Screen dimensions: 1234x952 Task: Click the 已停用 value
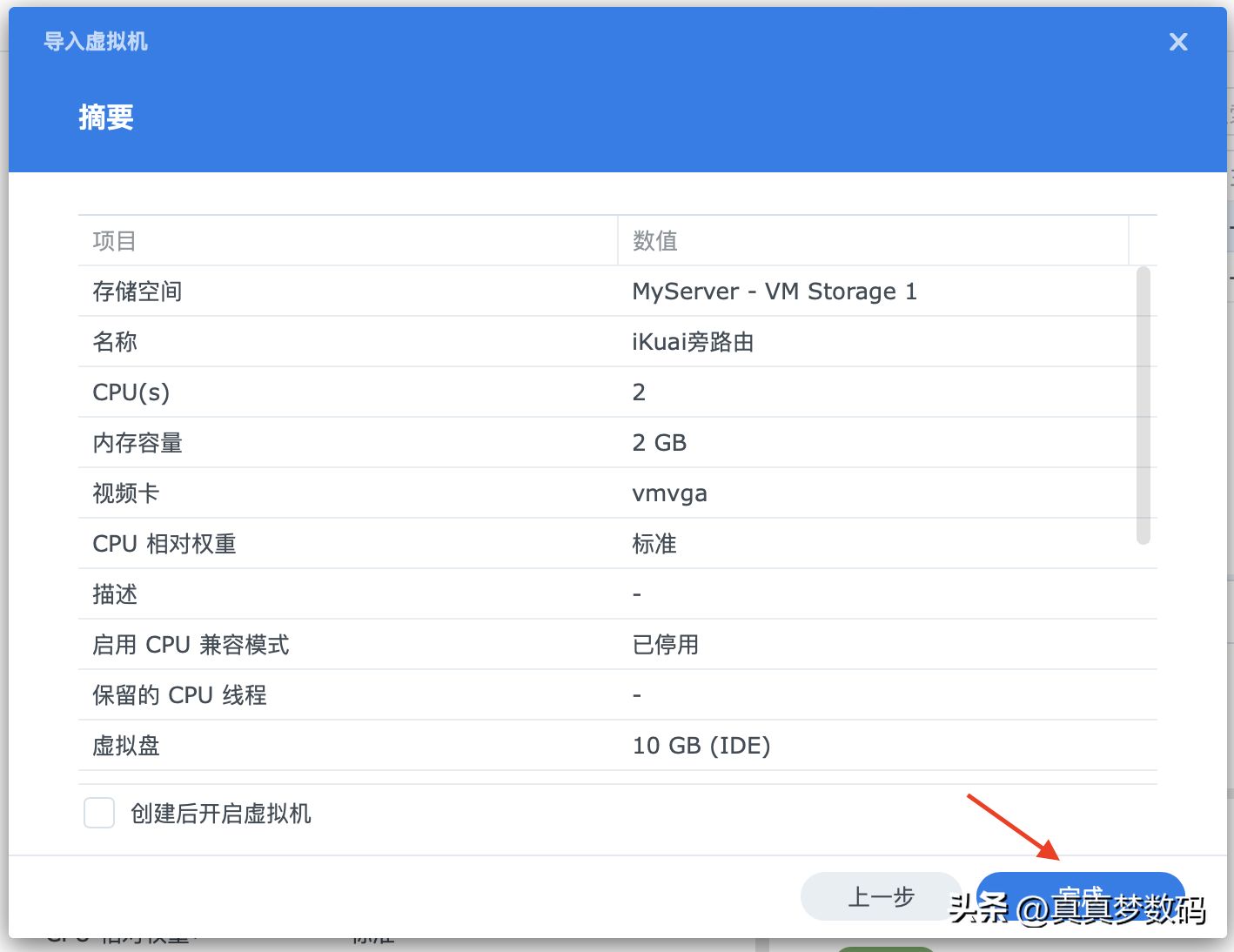[666, 645]
